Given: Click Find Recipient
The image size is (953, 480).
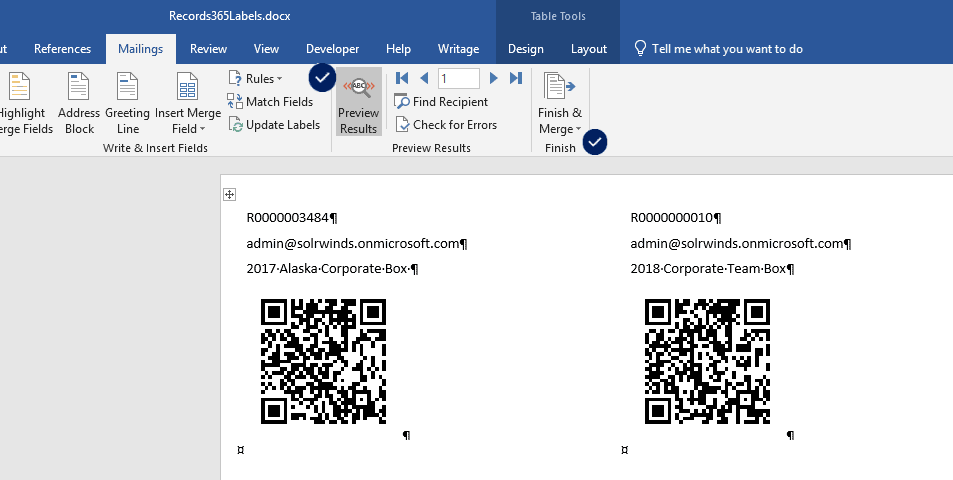Looking at the screenshot, I should pyautogui.click(x=441, y=101).
